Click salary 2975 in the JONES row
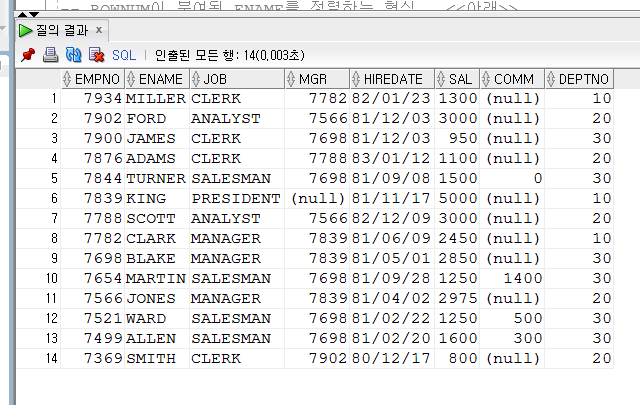Screen dimensions: 640x405 pyautogui.click(x=458, y=298)
